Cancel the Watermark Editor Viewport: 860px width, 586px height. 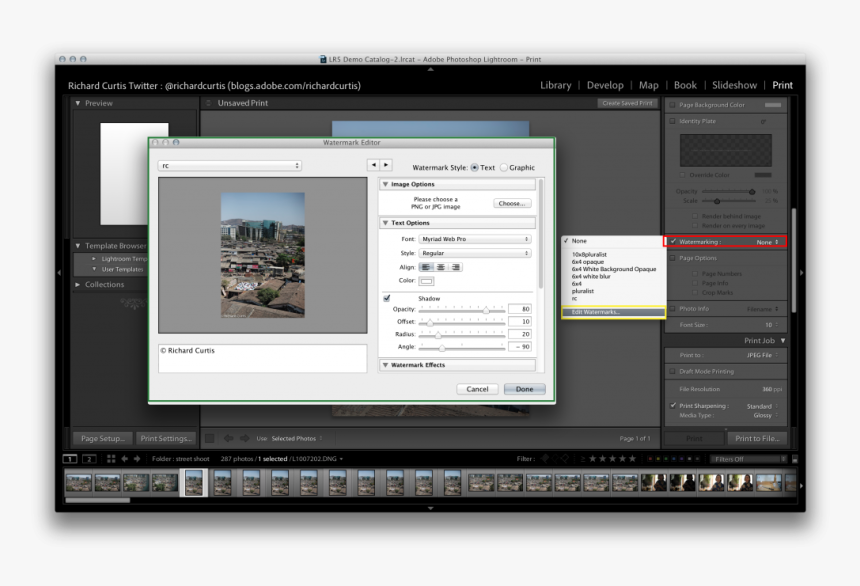click(x=477, y=389)
